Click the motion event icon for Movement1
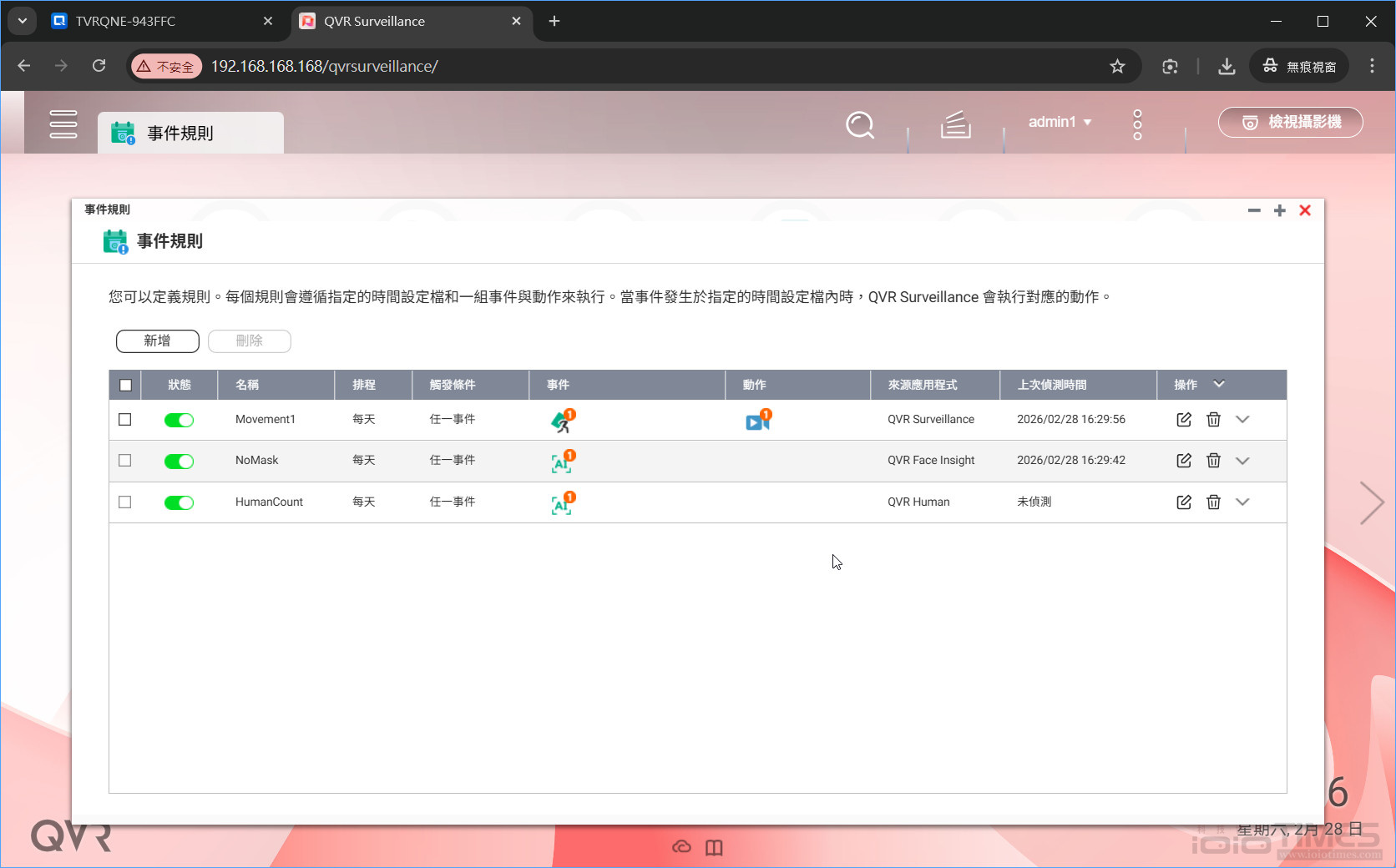 [563, 421]
